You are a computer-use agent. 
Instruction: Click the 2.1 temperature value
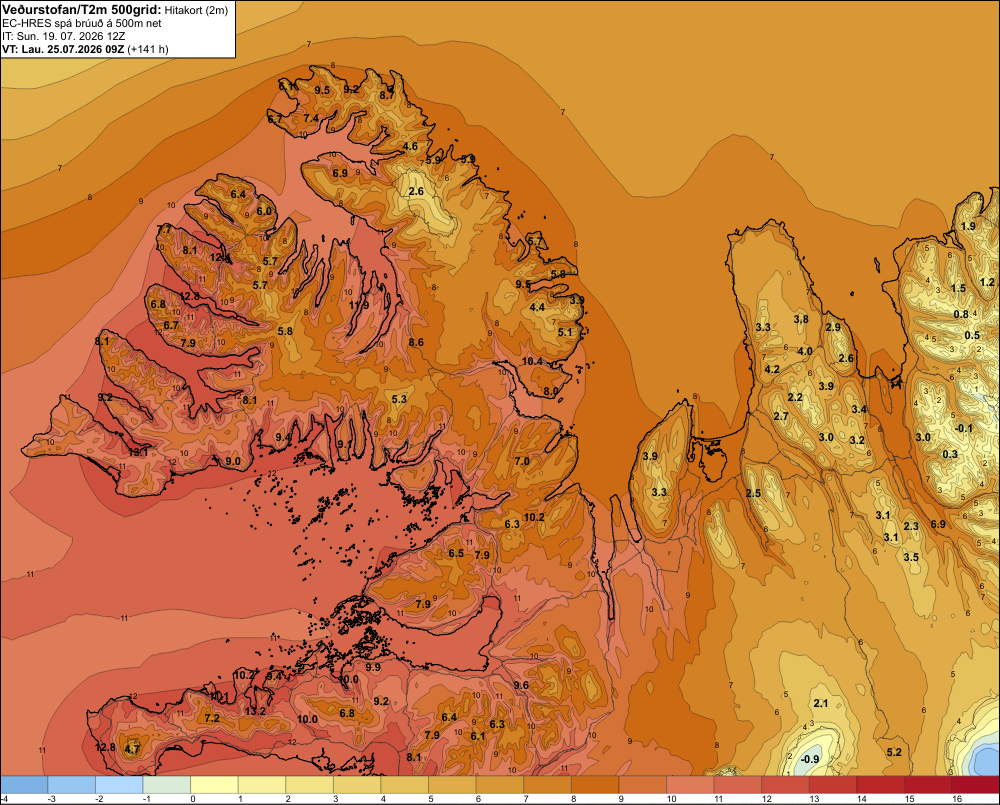tap(820, 703)
